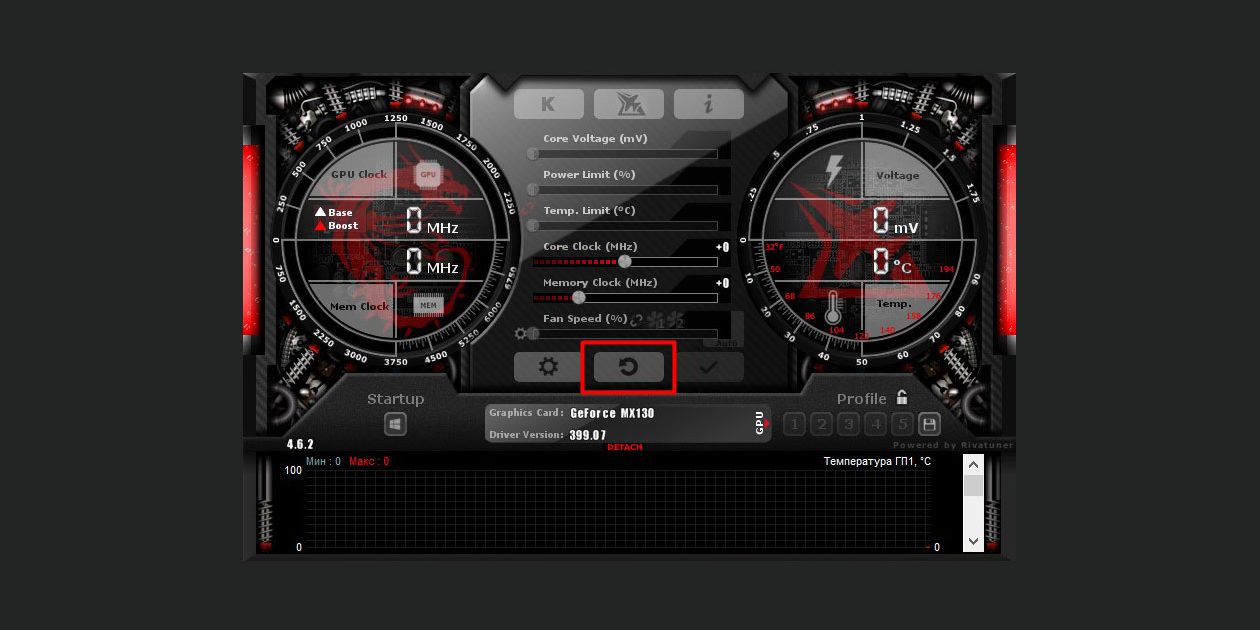
Task: Click the DETACH link
Action: (x=625, y=447)
